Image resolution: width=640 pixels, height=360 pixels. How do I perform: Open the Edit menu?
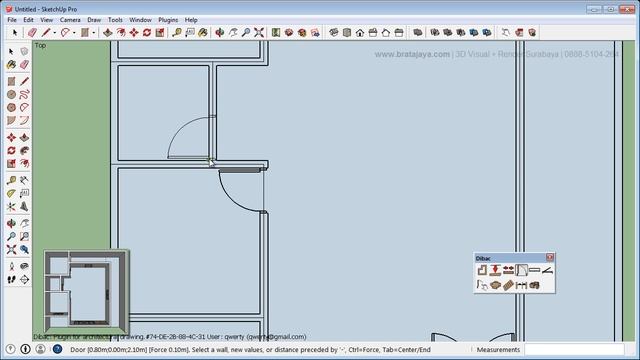28,20
